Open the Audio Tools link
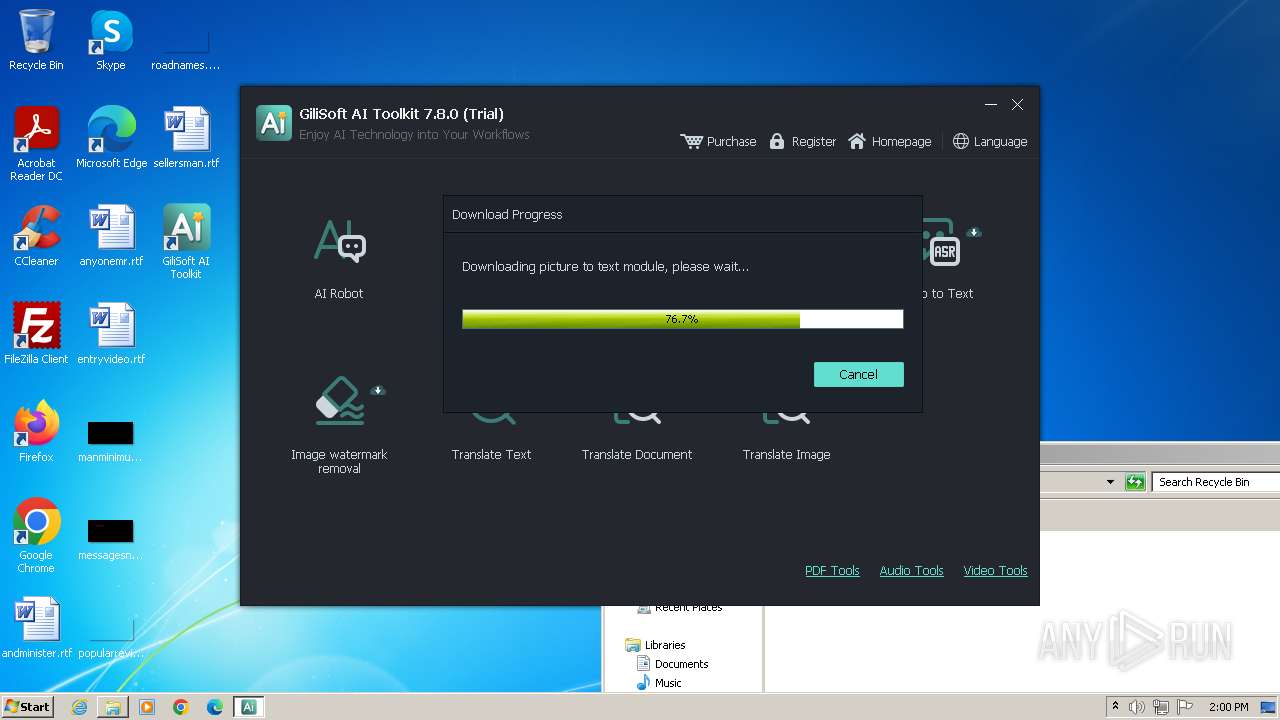1280x720 pixels. pos(911,570)
